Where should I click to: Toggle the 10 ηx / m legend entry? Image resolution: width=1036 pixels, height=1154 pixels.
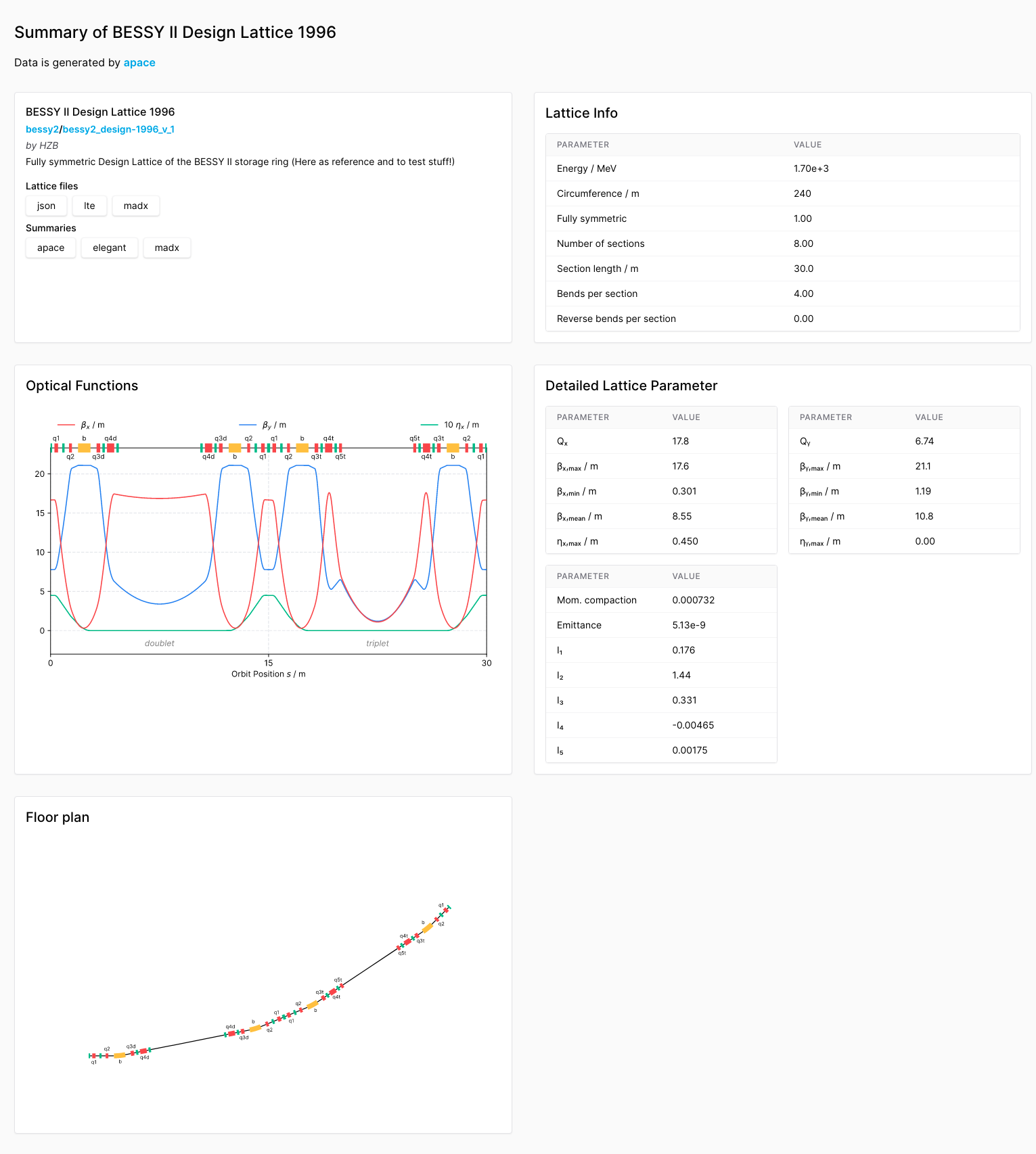click(x=450, y=425)
